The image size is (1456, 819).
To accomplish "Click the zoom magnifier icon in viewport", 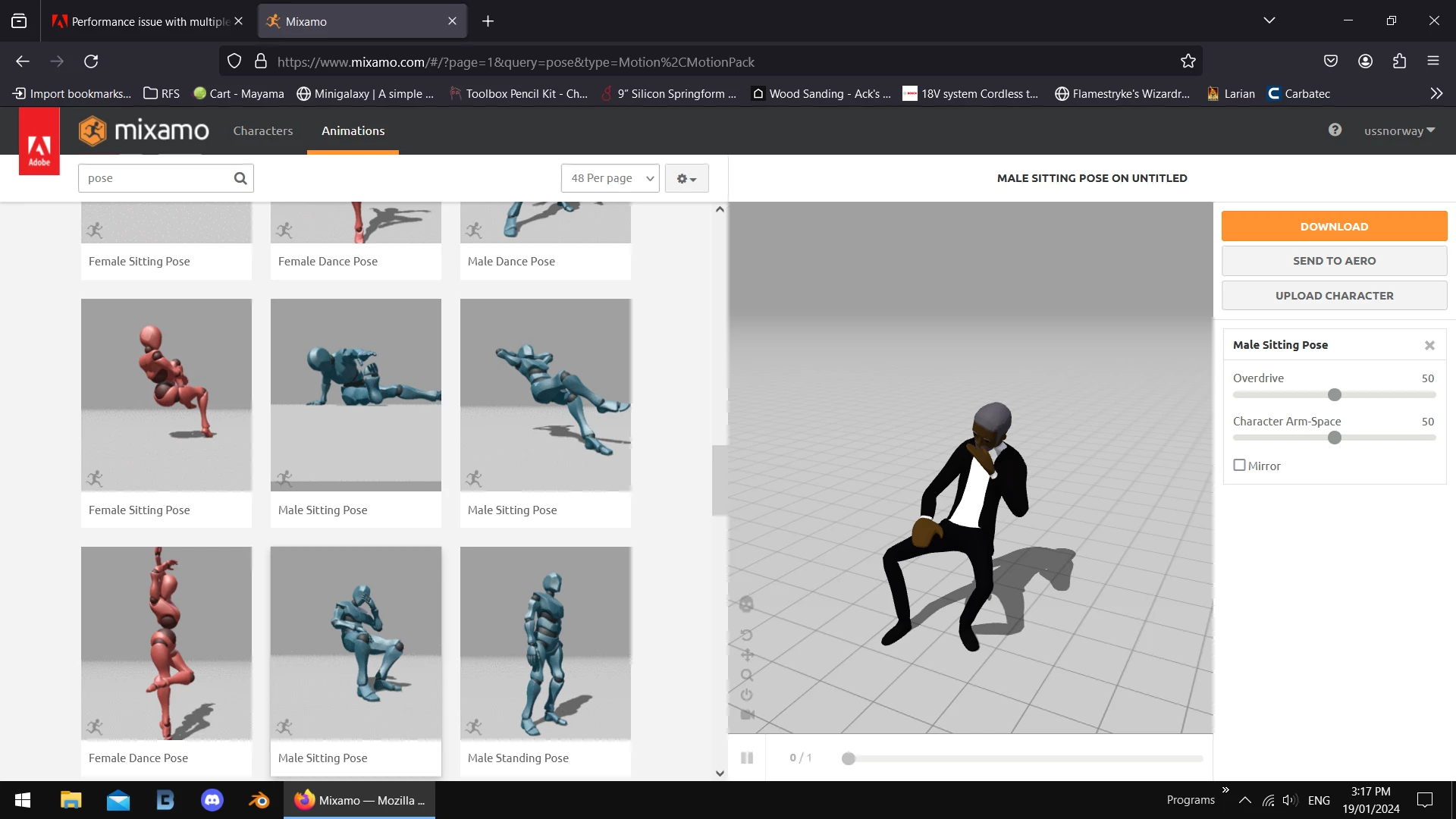I will (x=747, y=675).
